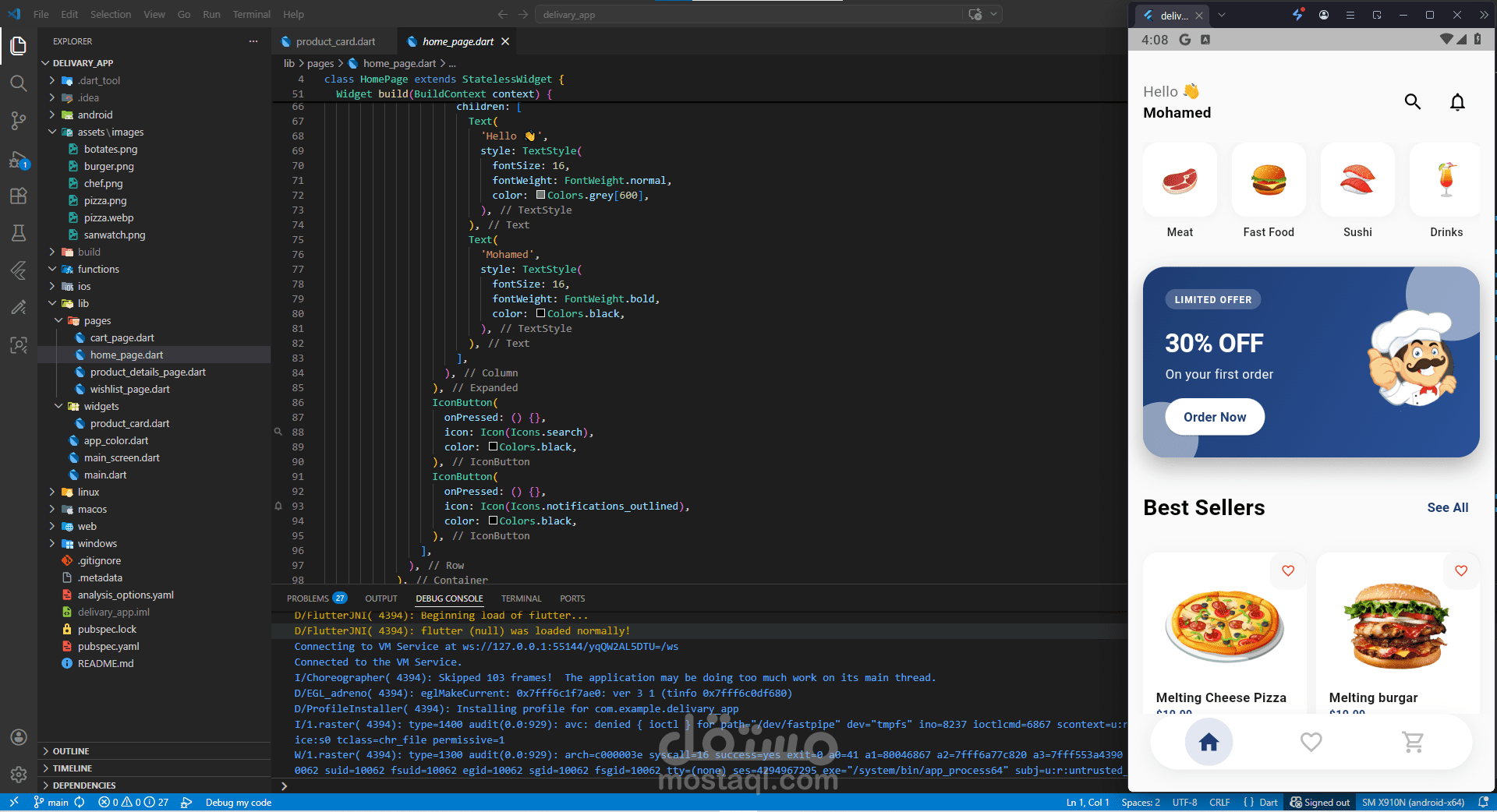Open Explorer views and more actions ellipsis
This screenshot has width=1497, height=812.
[x=253, y=41]
